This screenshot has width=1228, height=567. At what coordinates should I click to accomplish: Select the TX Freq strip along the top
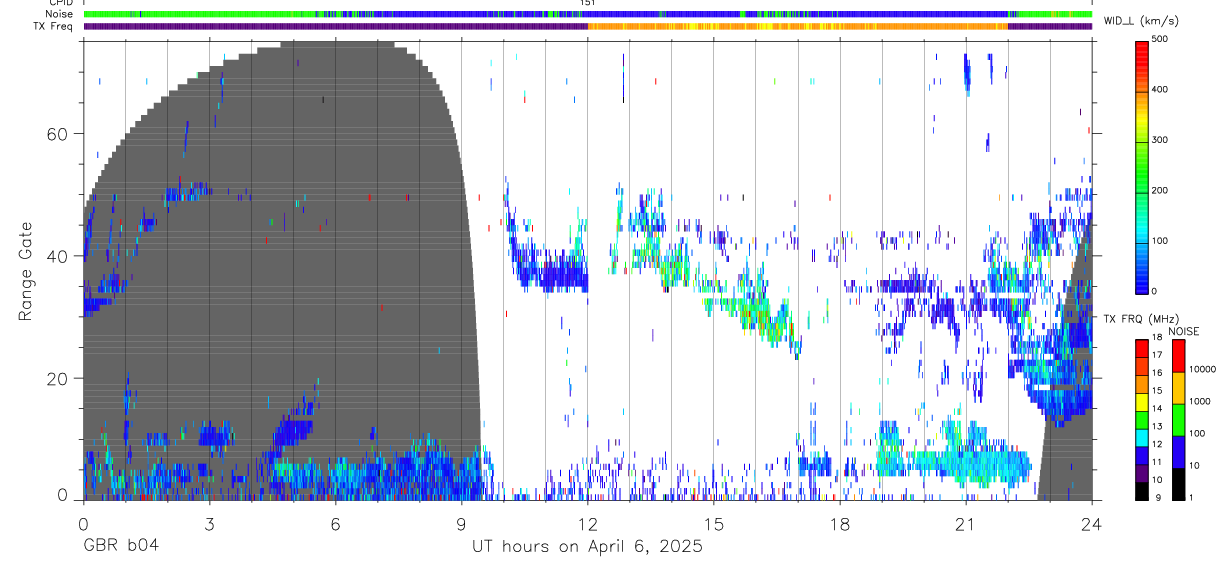coord(588,26)
